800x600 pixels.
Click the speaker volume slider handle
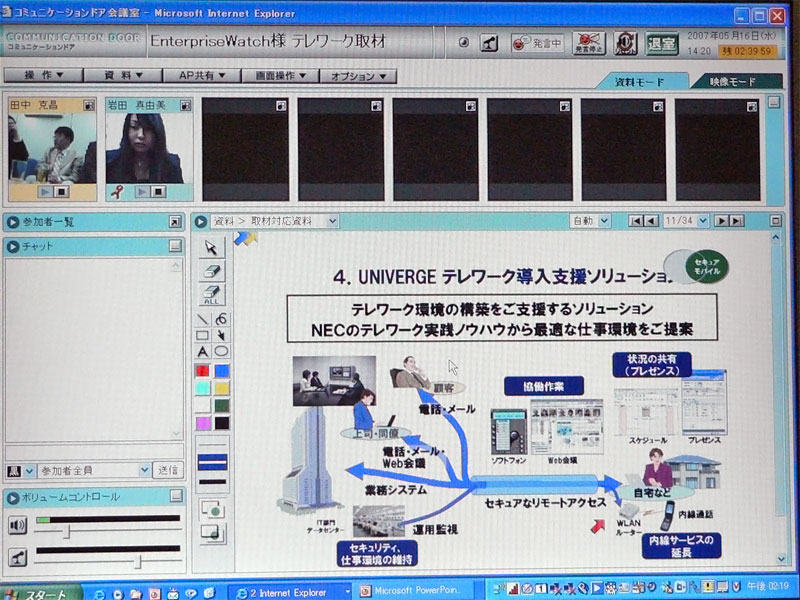67,532
